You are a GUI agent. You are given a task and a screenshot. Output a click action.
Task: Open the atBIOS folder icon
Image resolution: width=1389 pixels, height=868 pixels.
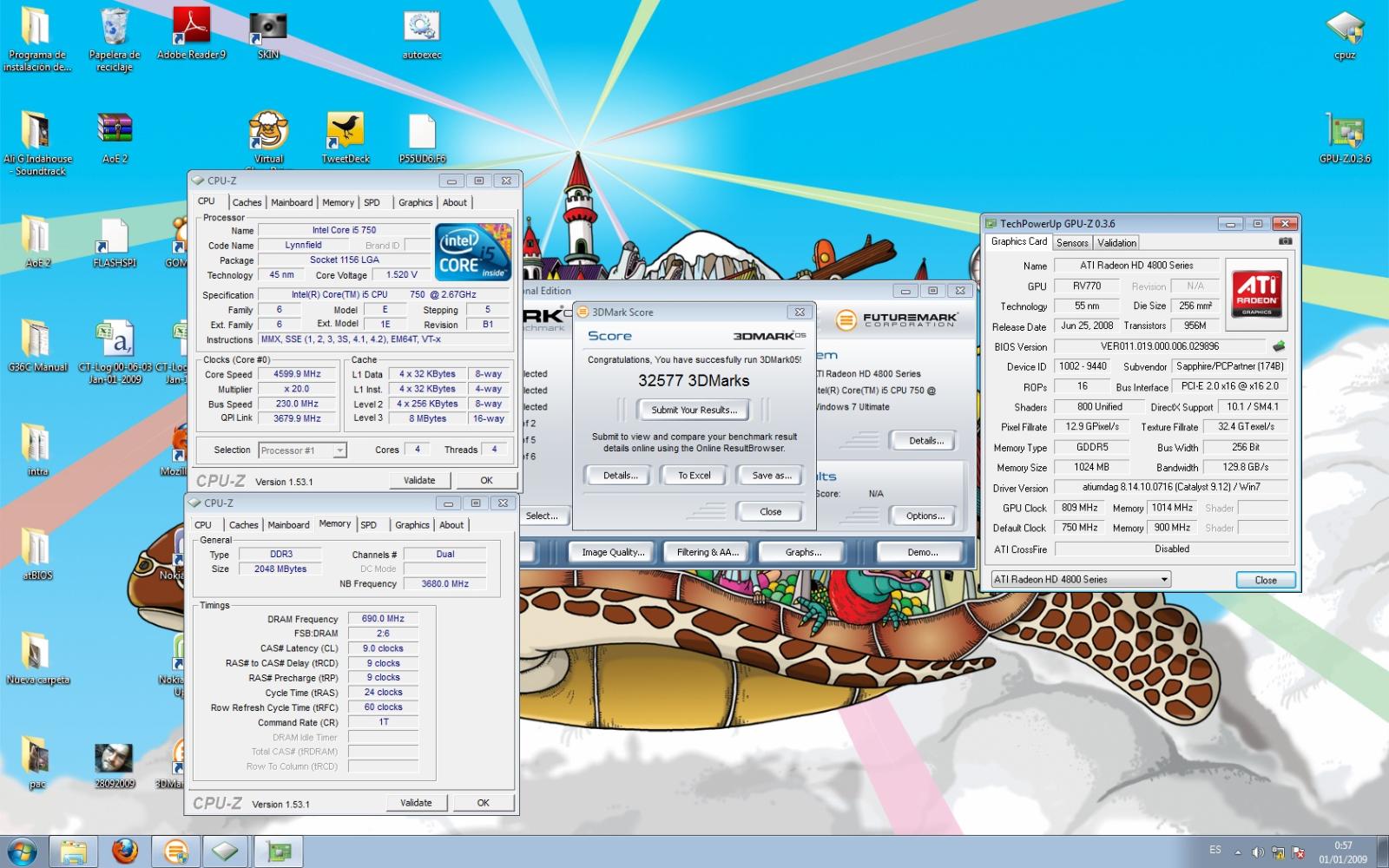(37, 554)
